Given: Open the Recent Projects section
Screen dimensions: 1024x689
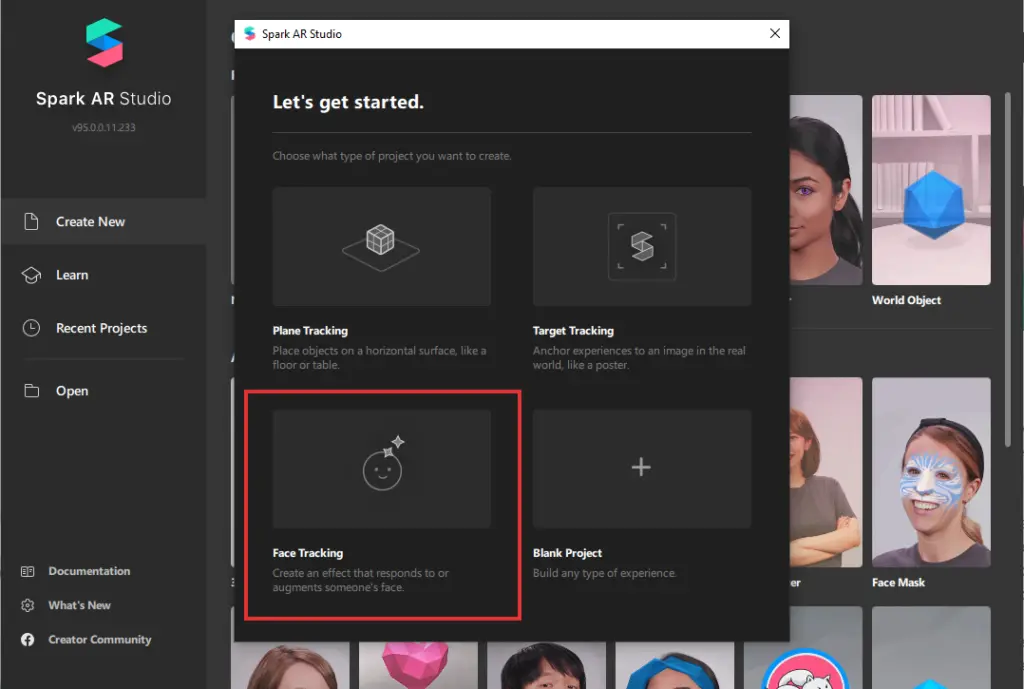Looking at the screenshot, I should tap(101, 328).
